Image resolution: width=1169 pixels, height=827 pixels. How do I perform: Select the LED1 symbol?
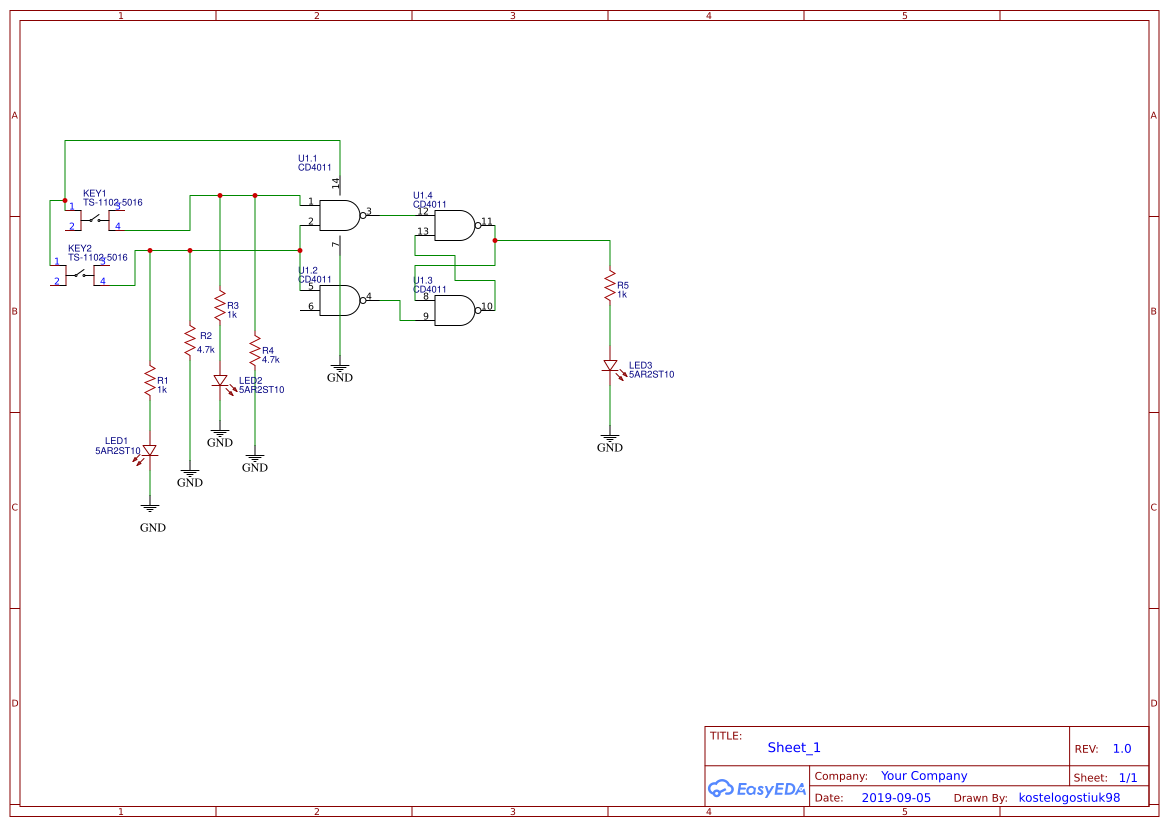coord(150,452)
